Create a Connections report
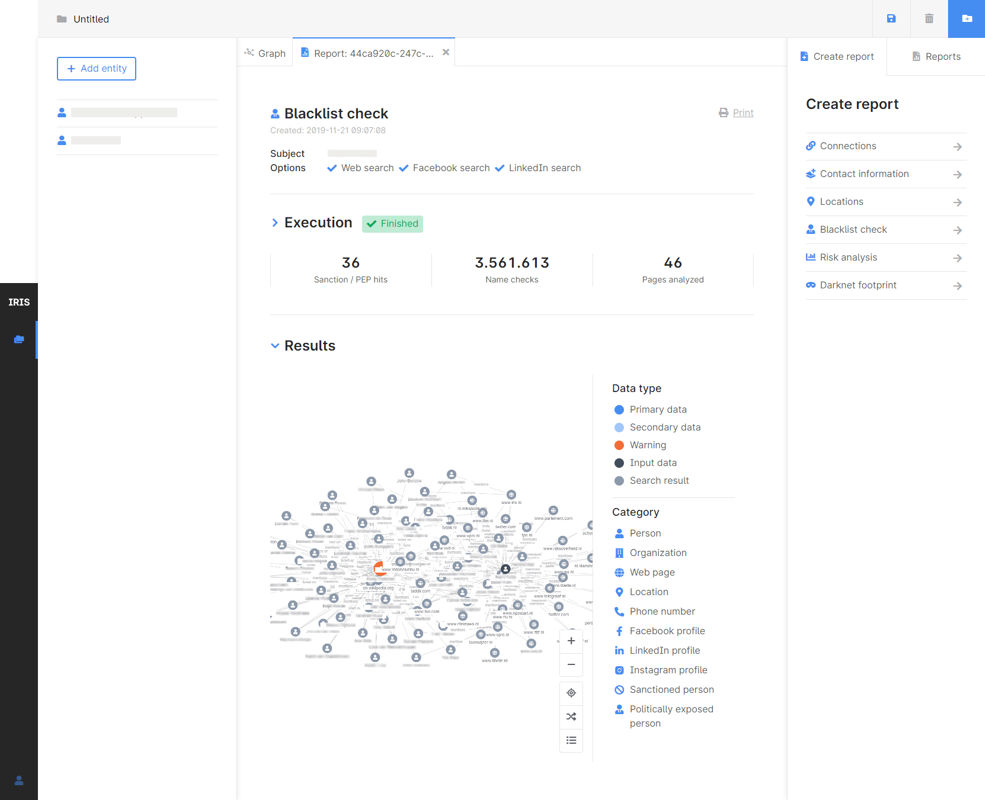This screenshot has height=800, width=985. [886, 146]
